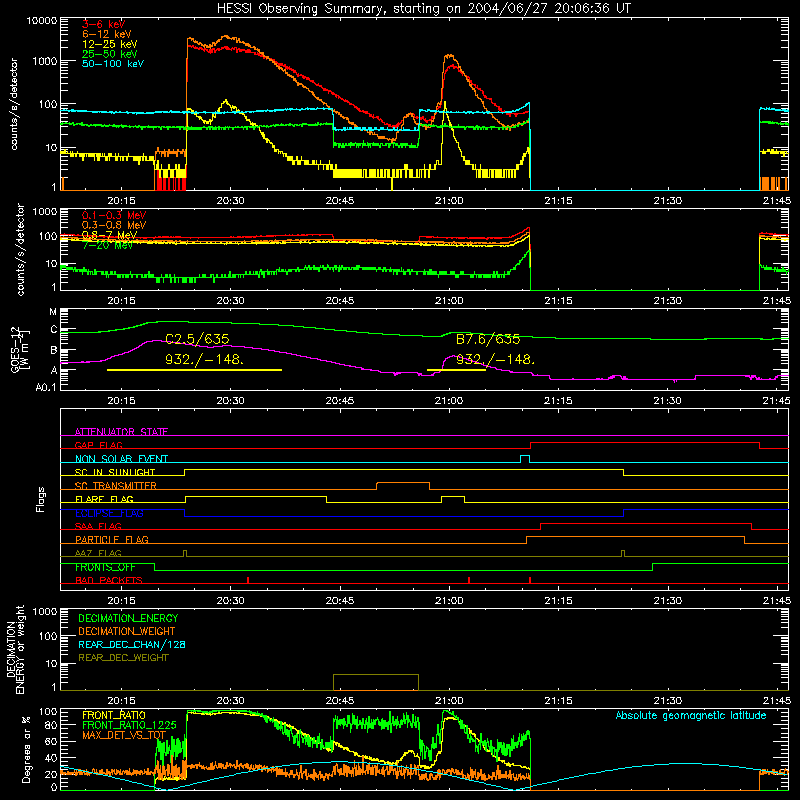Select the SC_IN_SUNLIGHT flag label
The image size is (800, 800).
click(x=115, y=472)
